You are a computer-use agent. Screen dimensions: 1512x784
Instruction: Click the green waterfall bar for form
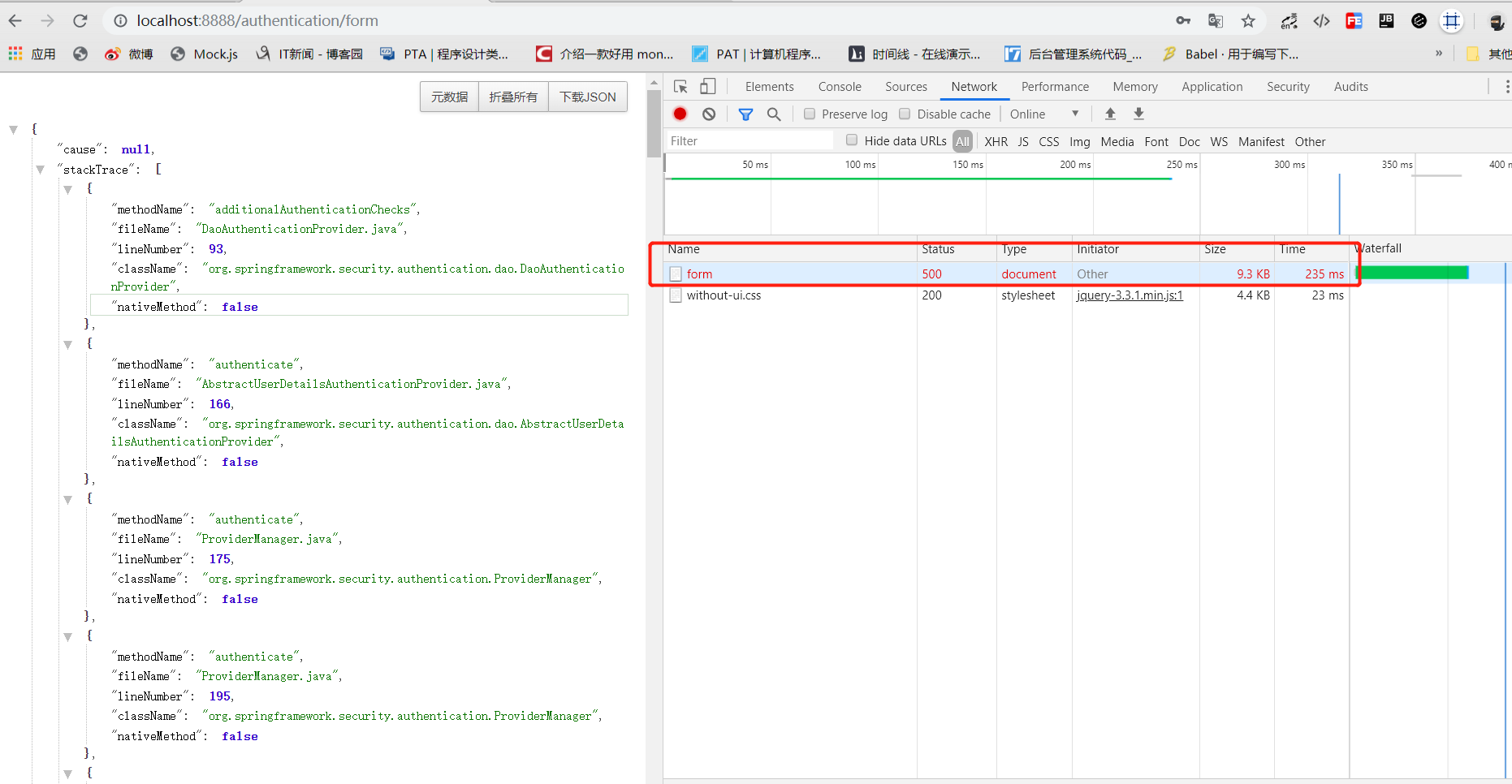(1412, 273)
